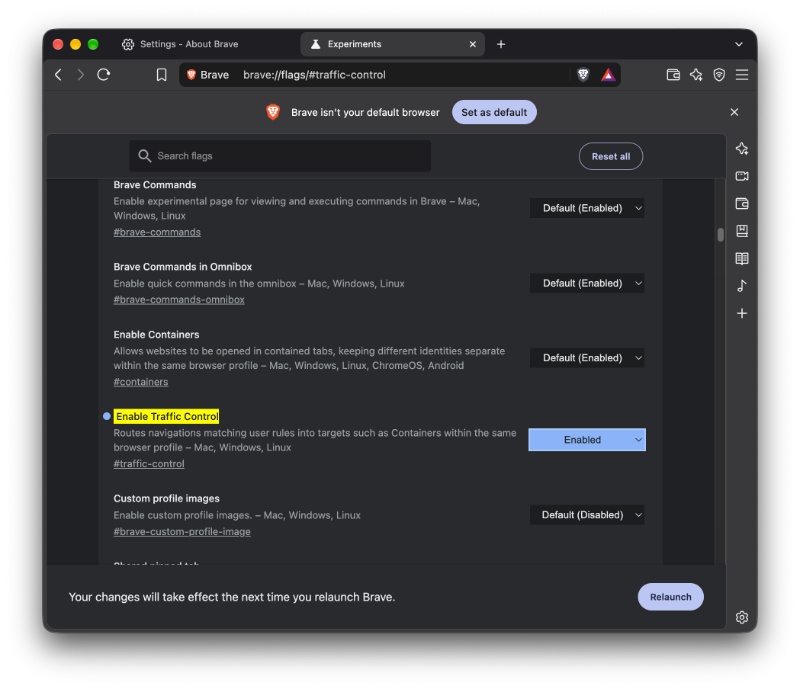Click the Relaunch button
800x689 pixels.
(670, 597)
